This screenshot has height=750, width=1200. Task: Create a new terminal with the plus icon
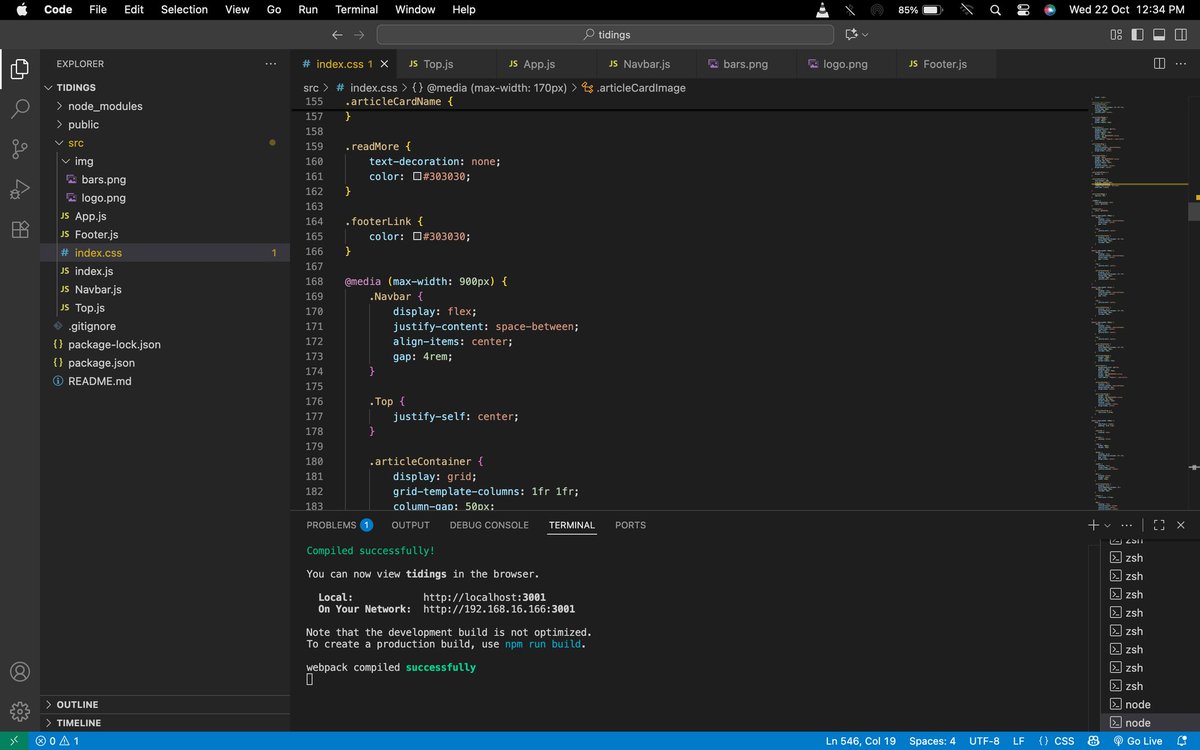1093,525
